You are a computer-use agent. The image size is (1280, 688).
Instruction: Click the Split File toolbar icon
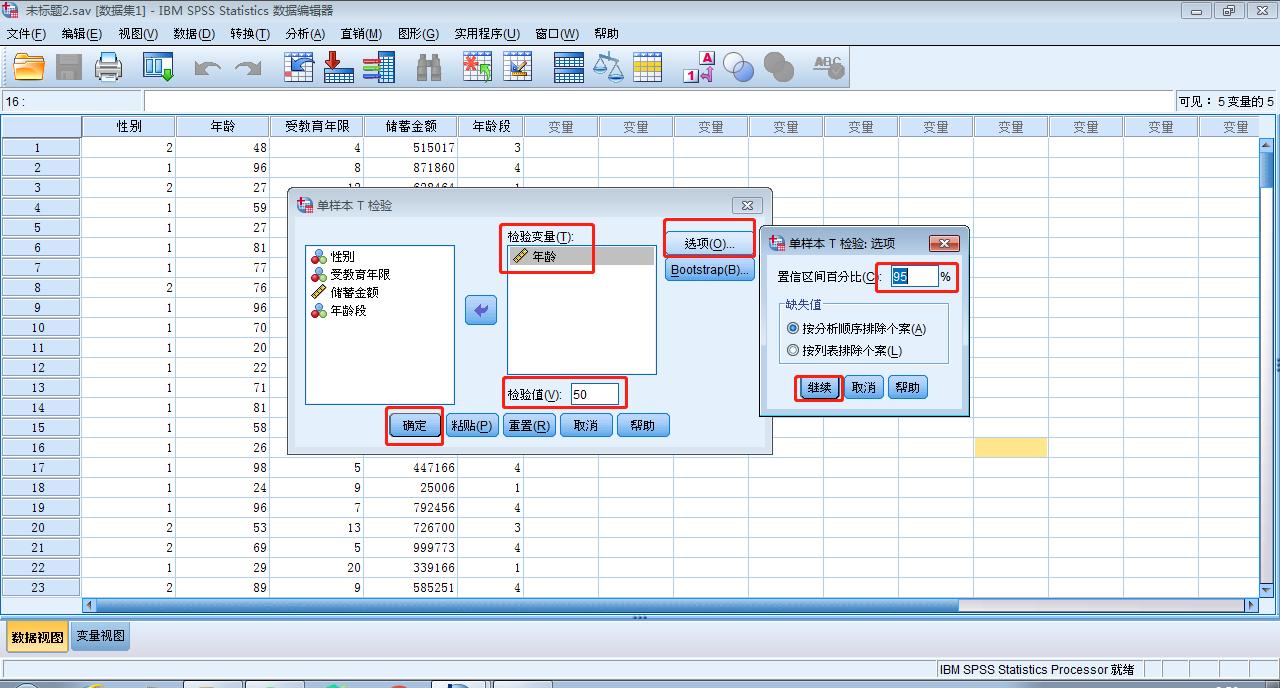tap(568, 66)
